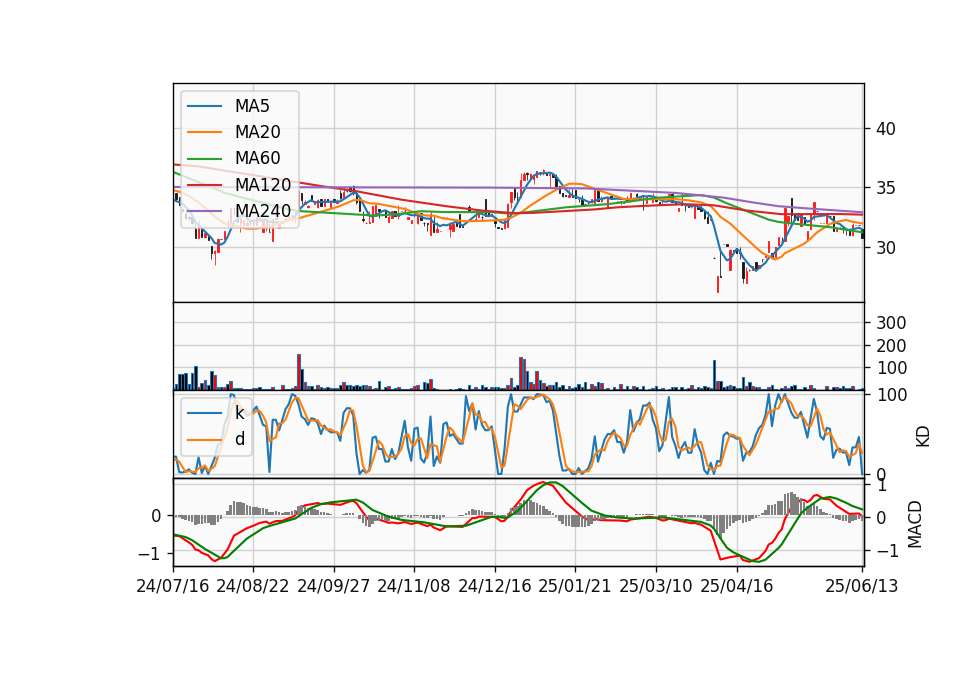Click the 25/04/16 date tick label
The height and width of the screenshot is (690, 960).
tap(737, 586)
